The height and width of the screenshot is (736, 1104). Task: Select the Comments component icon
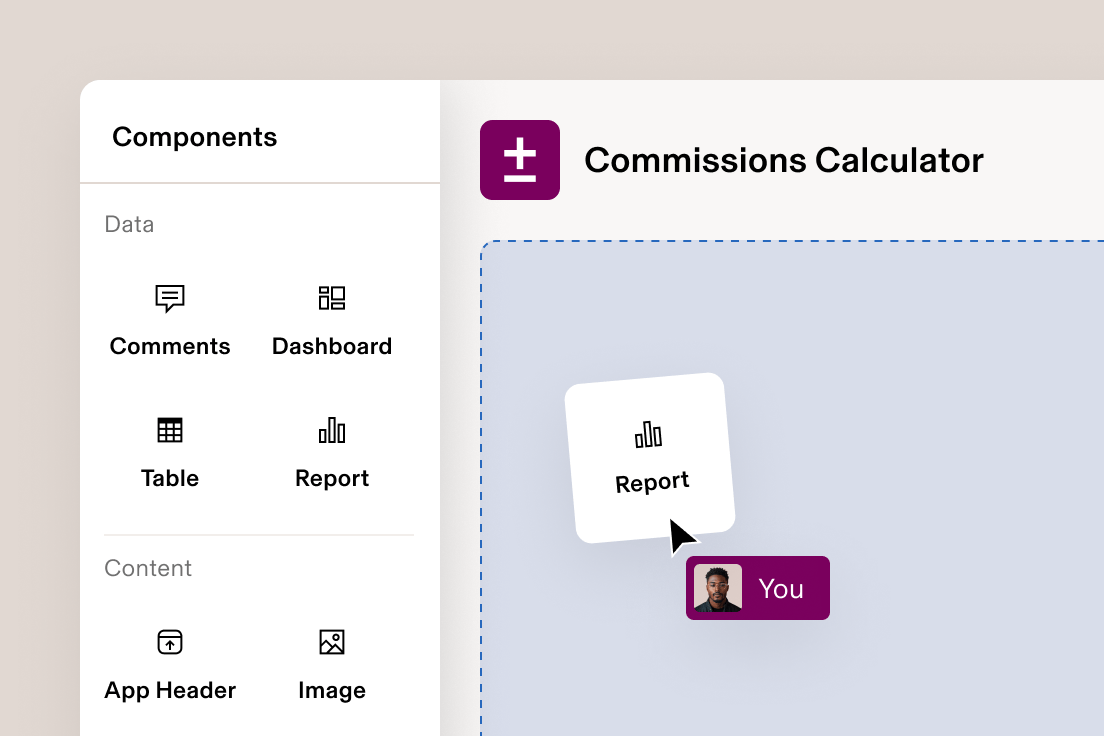click(170, 298)
